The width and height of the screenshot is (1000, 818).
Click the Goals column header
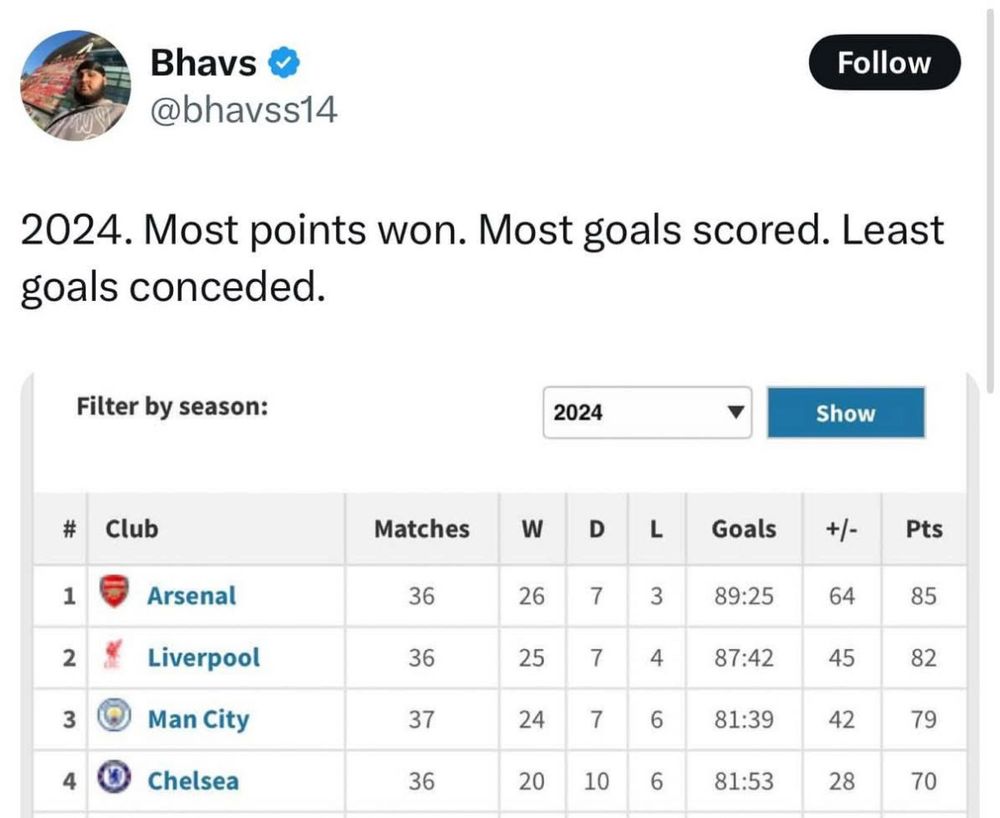pyautogui.click(x=743, y=528)
